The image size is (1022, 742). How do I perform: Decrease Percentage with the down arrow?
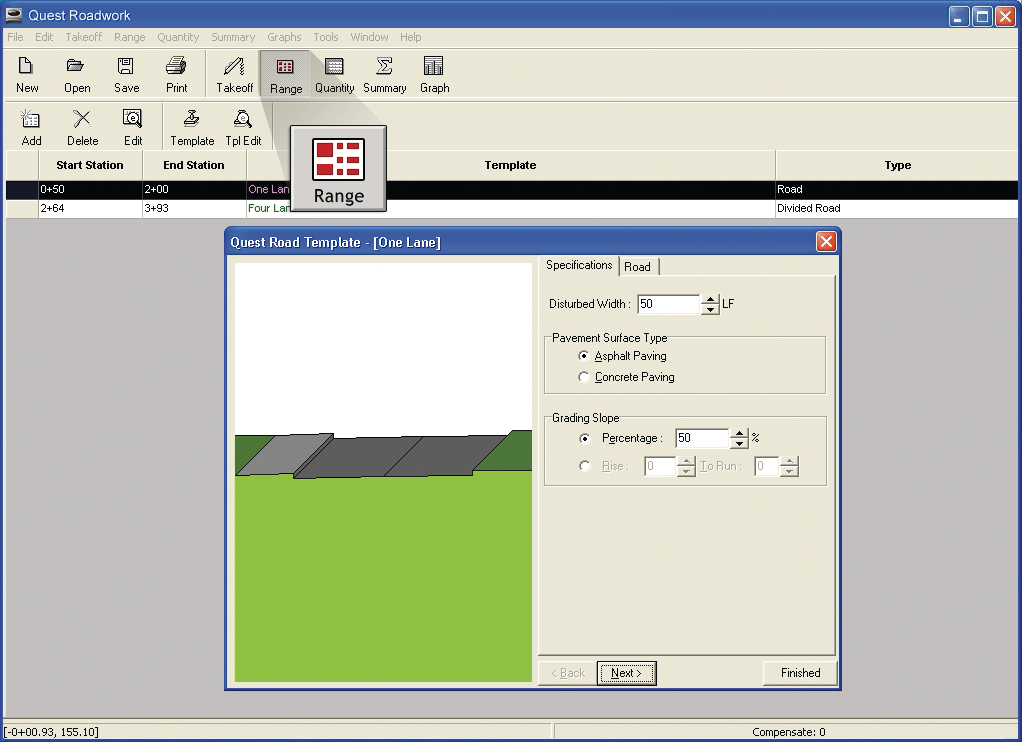click(738, 443)
